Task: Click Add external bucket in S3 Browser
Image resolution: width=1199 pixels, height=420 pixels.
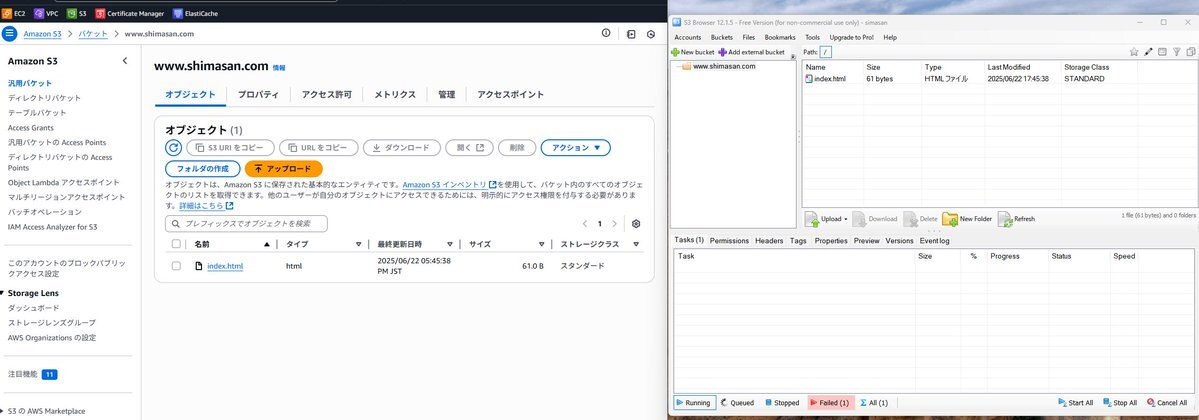Action: click(751, 52)
